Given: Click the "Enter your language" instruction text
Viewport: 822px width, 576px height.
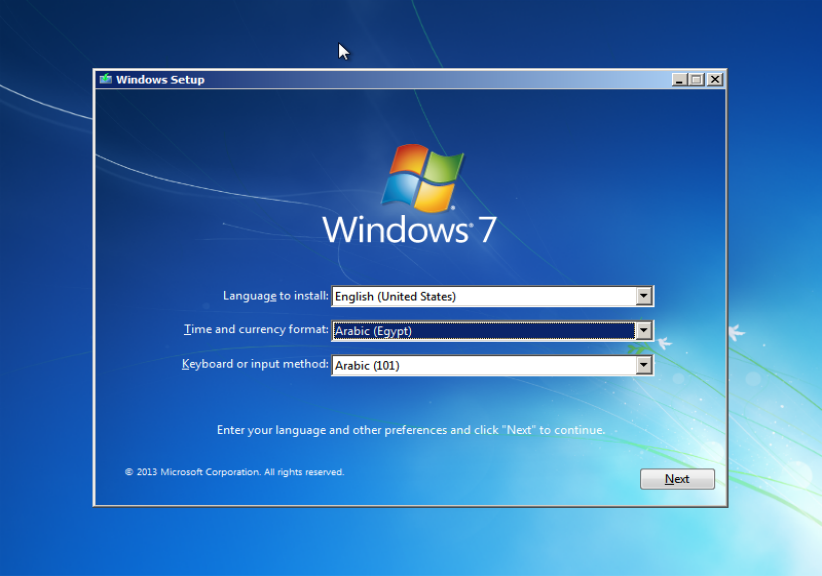Looking at the screenshot, I should coord(410,430).
